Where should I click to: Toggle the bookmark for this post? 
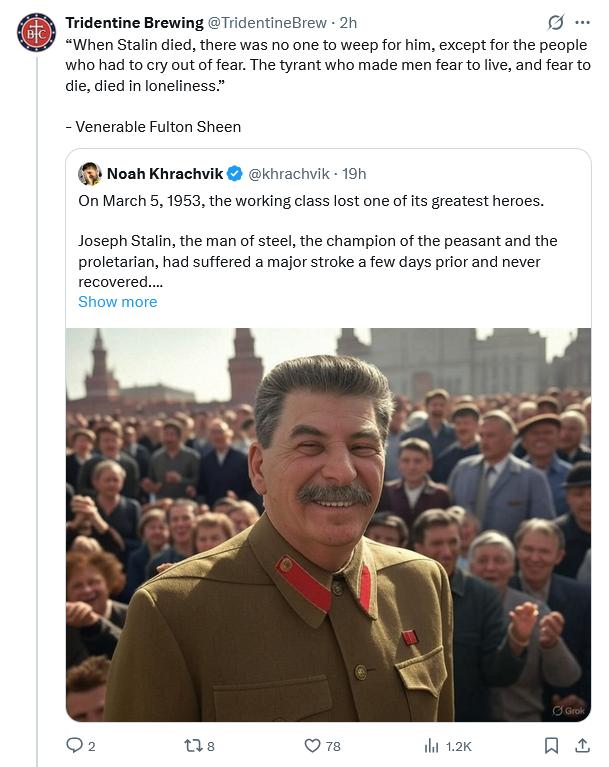(551, 745)
